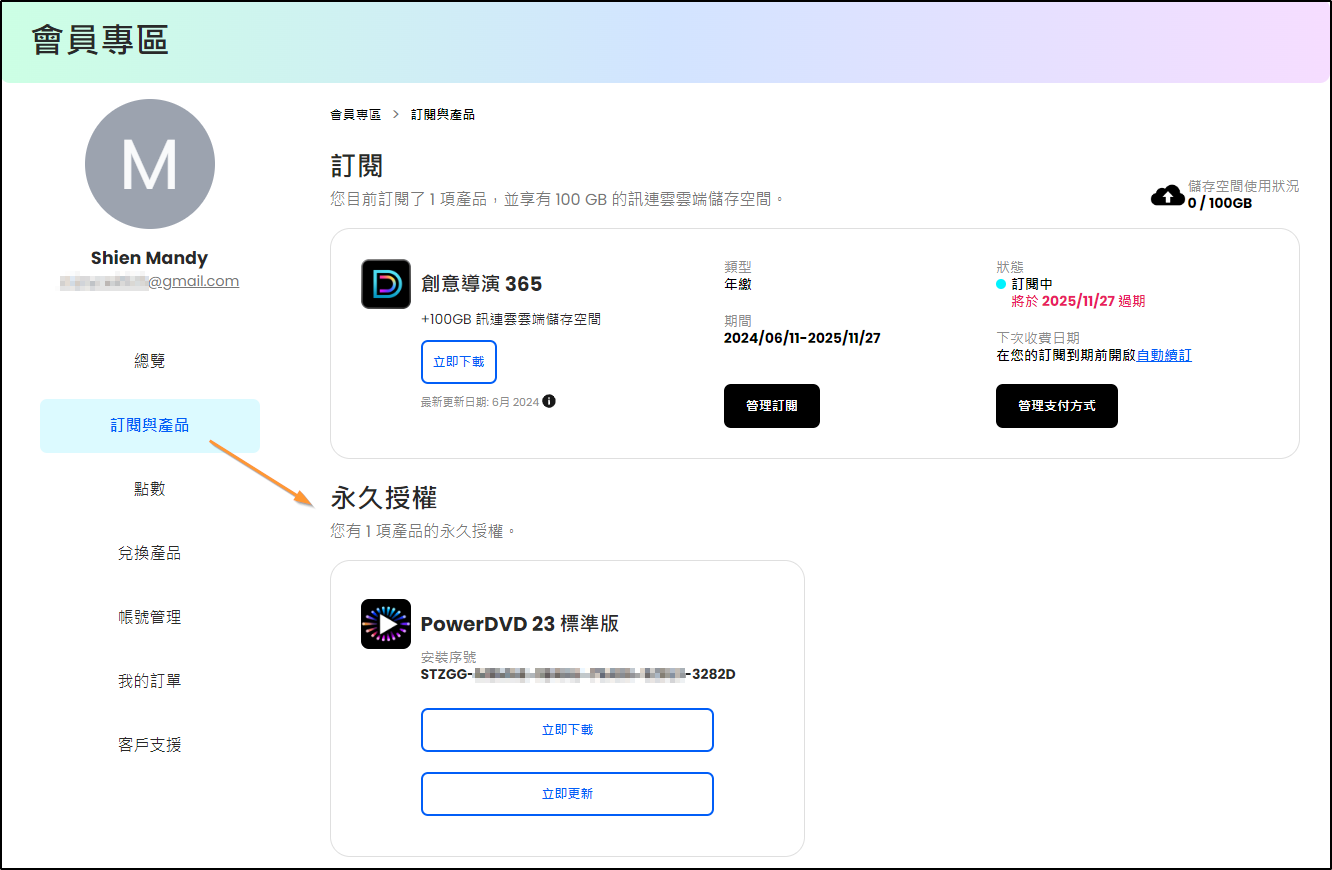Open the 自動續訂 link
The height and width of the screenshot is (870, 1332).
coord(1164,355)
